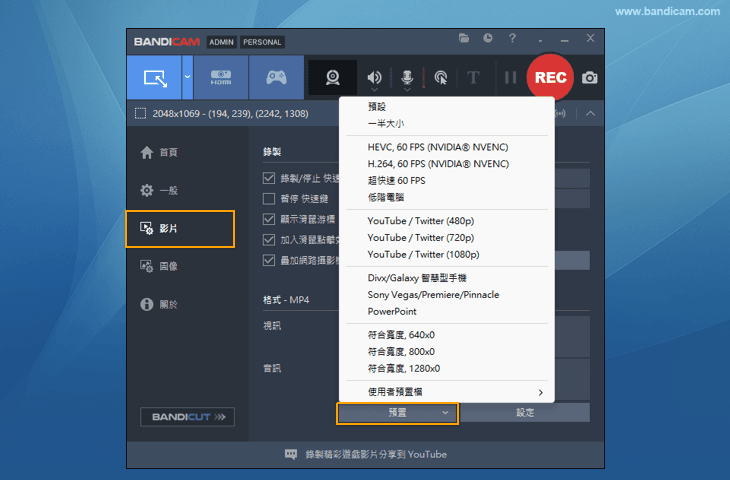Take a screenshot with camera icon

[589, 78]
